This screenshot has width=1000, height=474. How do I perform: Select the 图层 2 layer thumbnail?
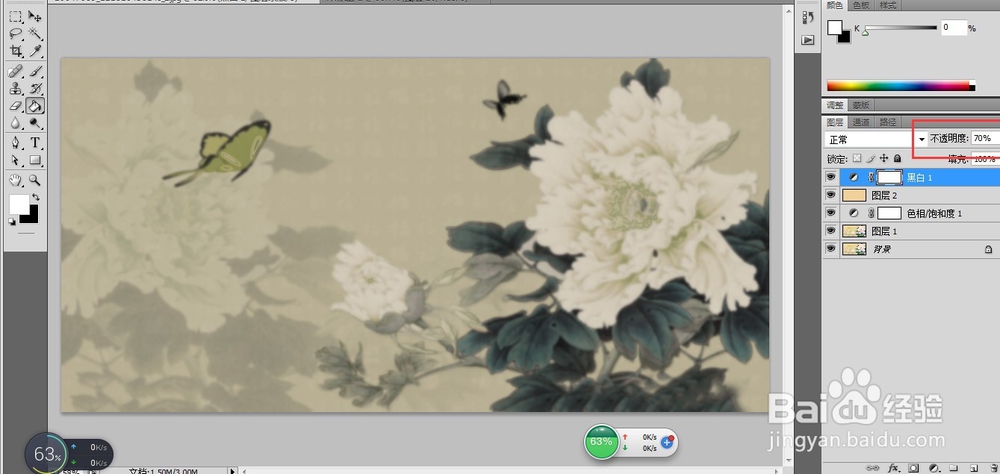tap(854, 195)
